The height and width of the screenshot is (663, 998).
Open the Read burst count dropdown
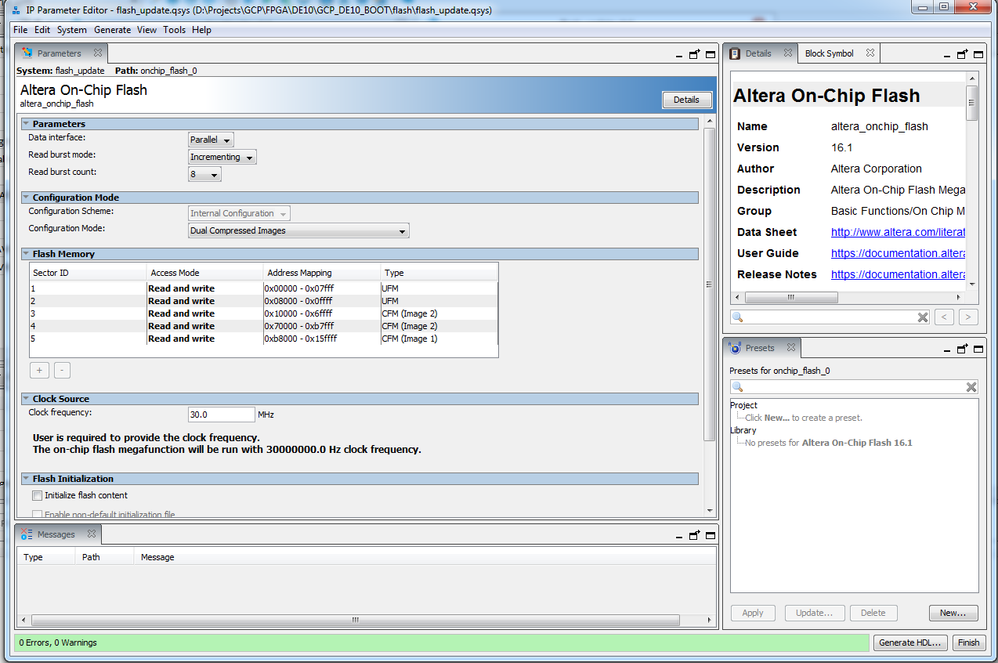pos(204,174)
